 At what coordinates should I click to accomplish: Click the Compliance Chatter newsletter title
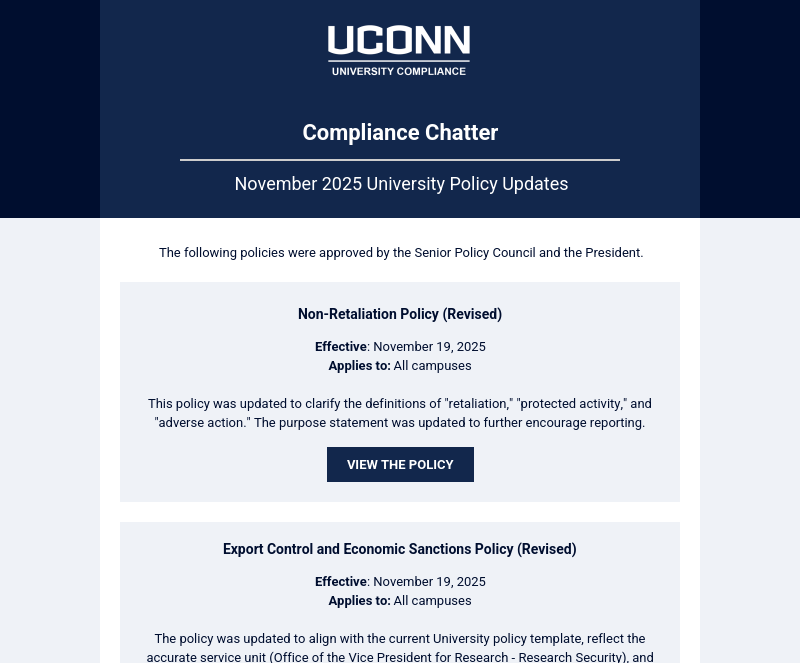pos(400,132)
